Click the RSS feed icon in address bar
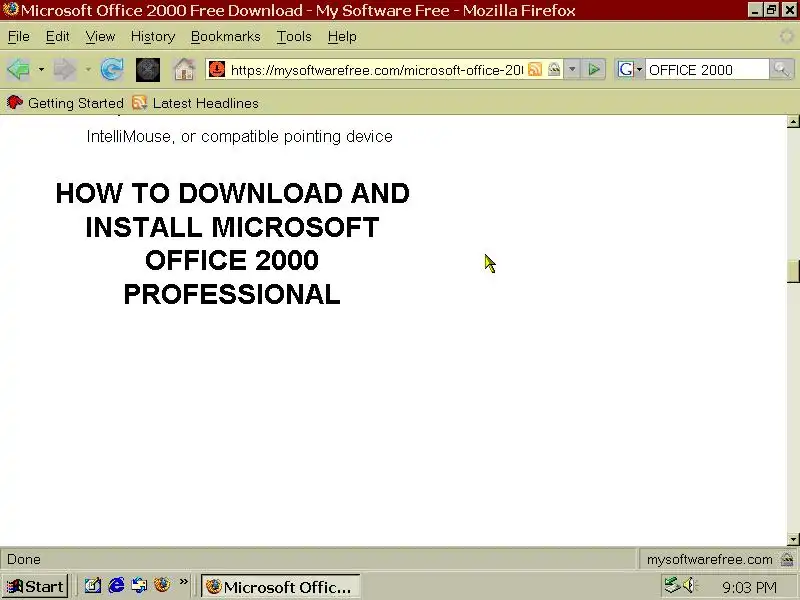The width and height of the screenshot is (800, 600). pos(535,69)
